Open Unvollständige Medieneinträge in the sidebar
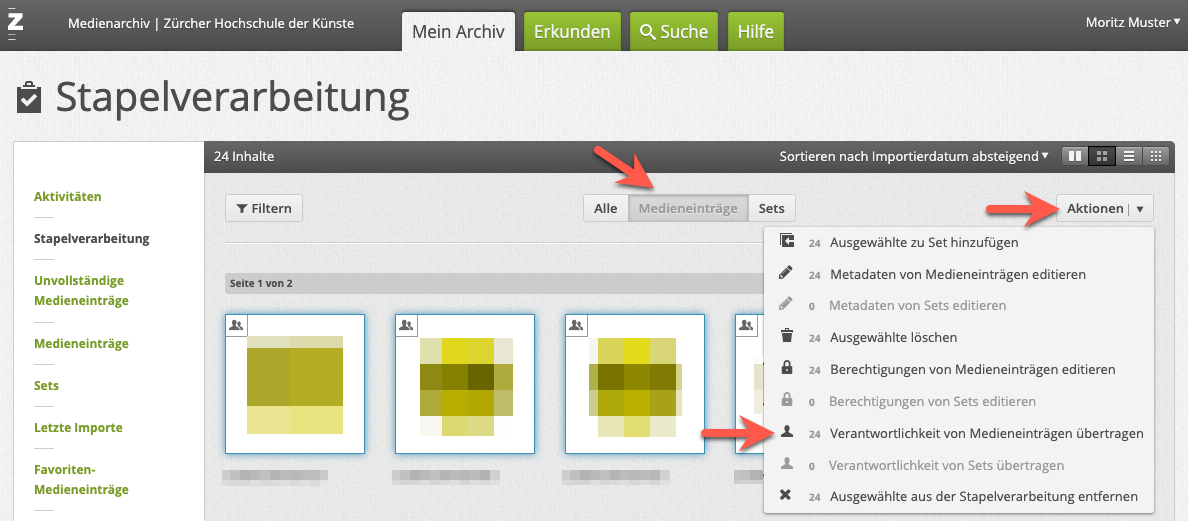Viewport: 1188px width, 521px height. pos(81,290)
